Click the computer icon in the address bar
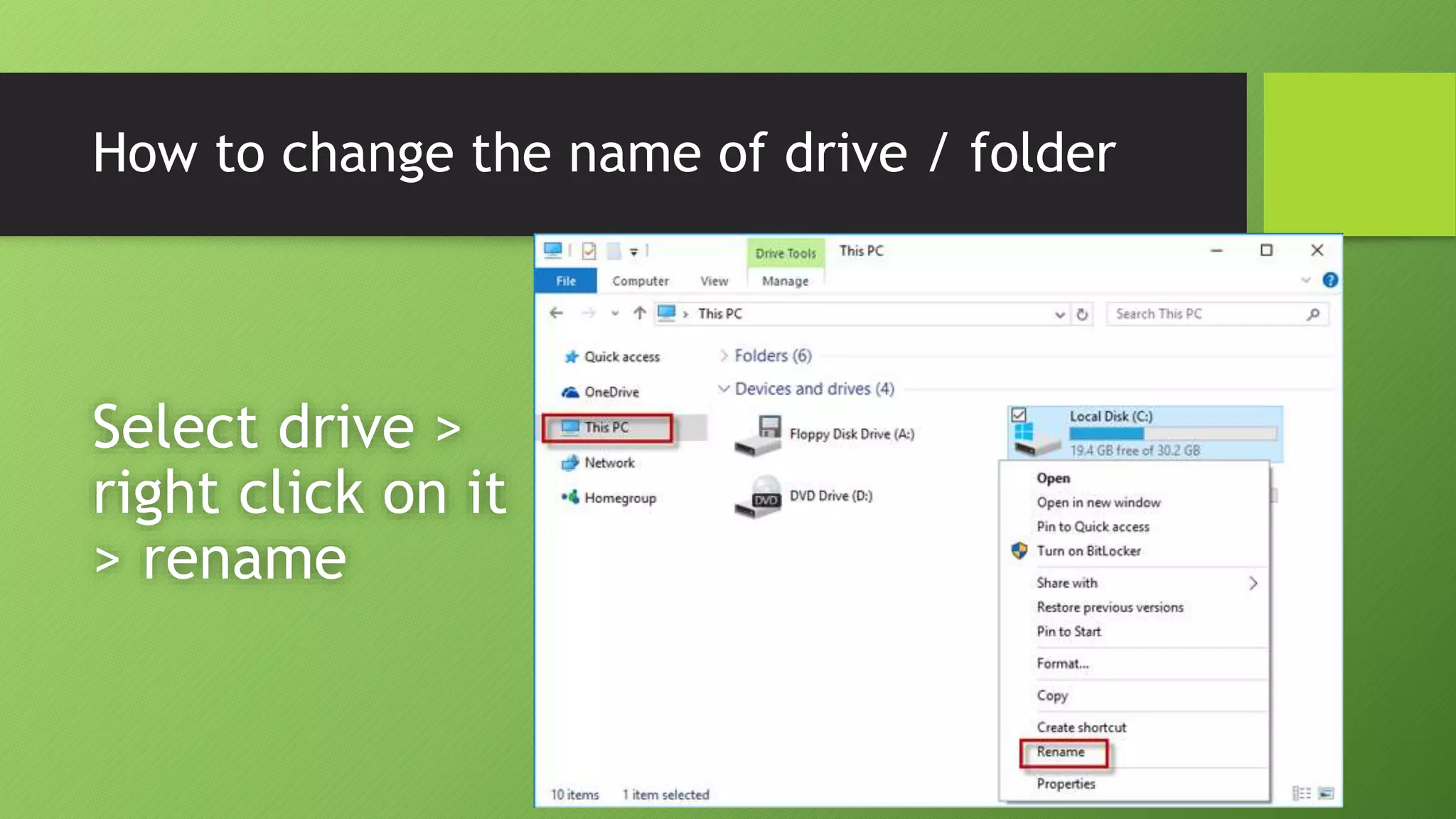 pyautogui.click(x=667, y=313)
